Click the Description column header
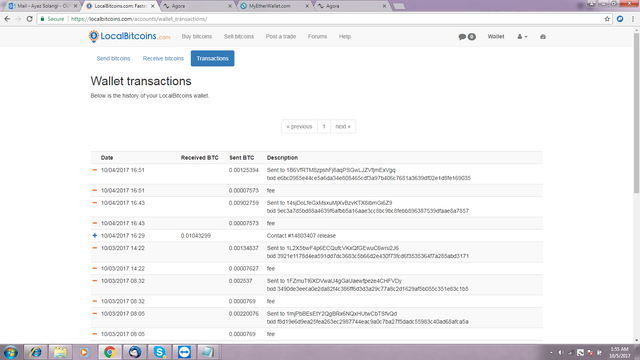640x360 pixels. tap(282, 158)
